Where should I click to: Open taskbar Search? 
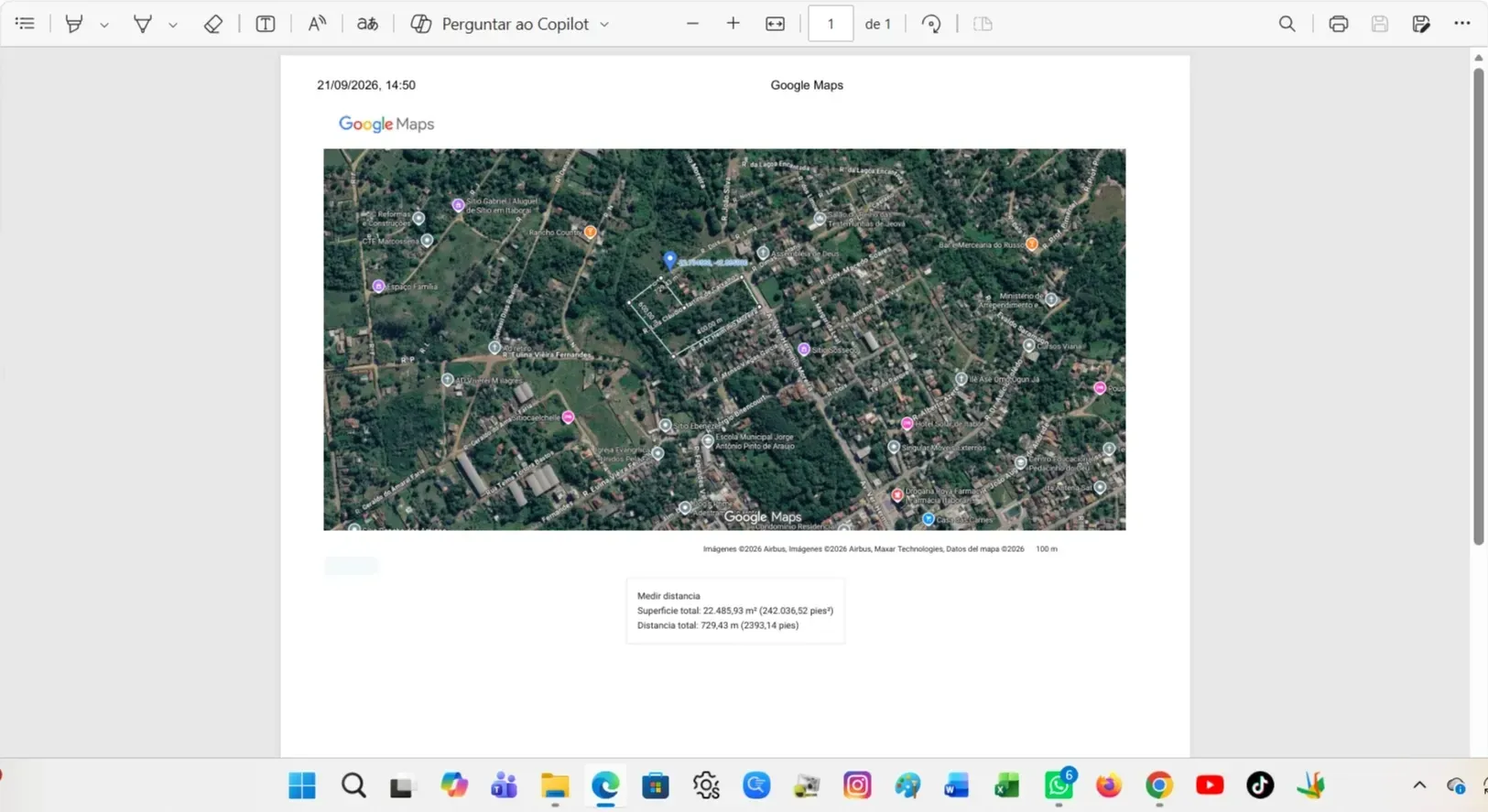point(353,785)
